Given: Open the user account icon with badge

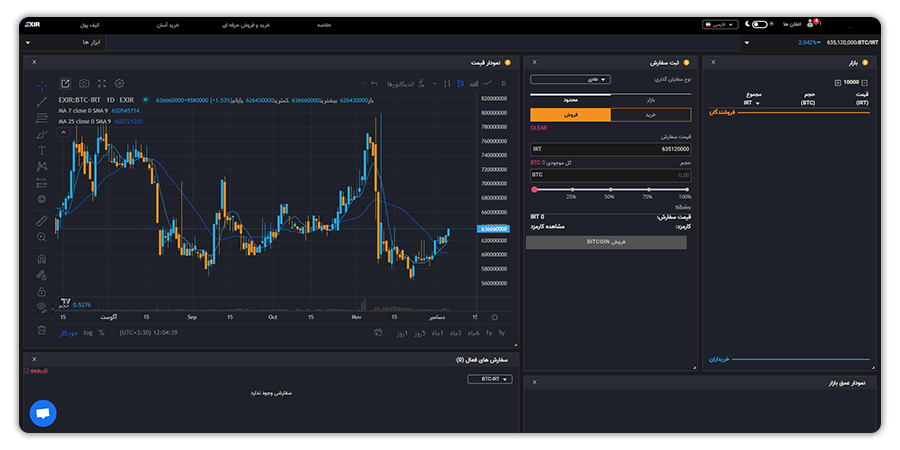Looking at the screenshot, I should [811, 24].
